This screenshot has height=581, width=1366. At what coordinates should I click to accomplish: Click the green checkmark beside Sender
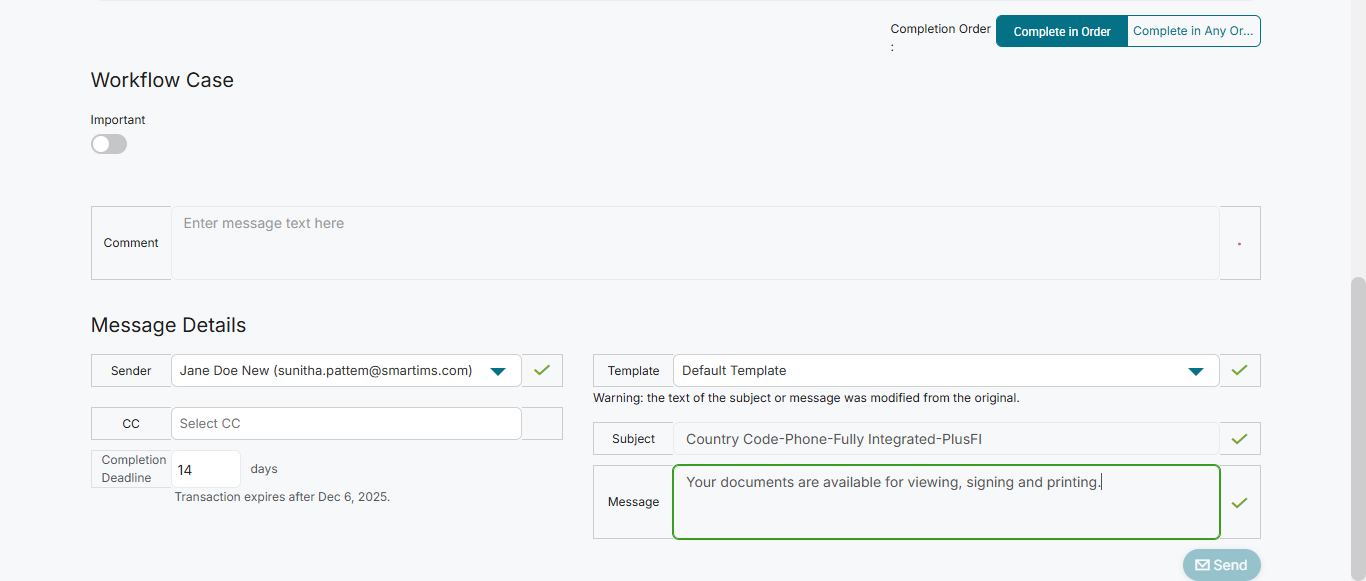tap(542, 371)
